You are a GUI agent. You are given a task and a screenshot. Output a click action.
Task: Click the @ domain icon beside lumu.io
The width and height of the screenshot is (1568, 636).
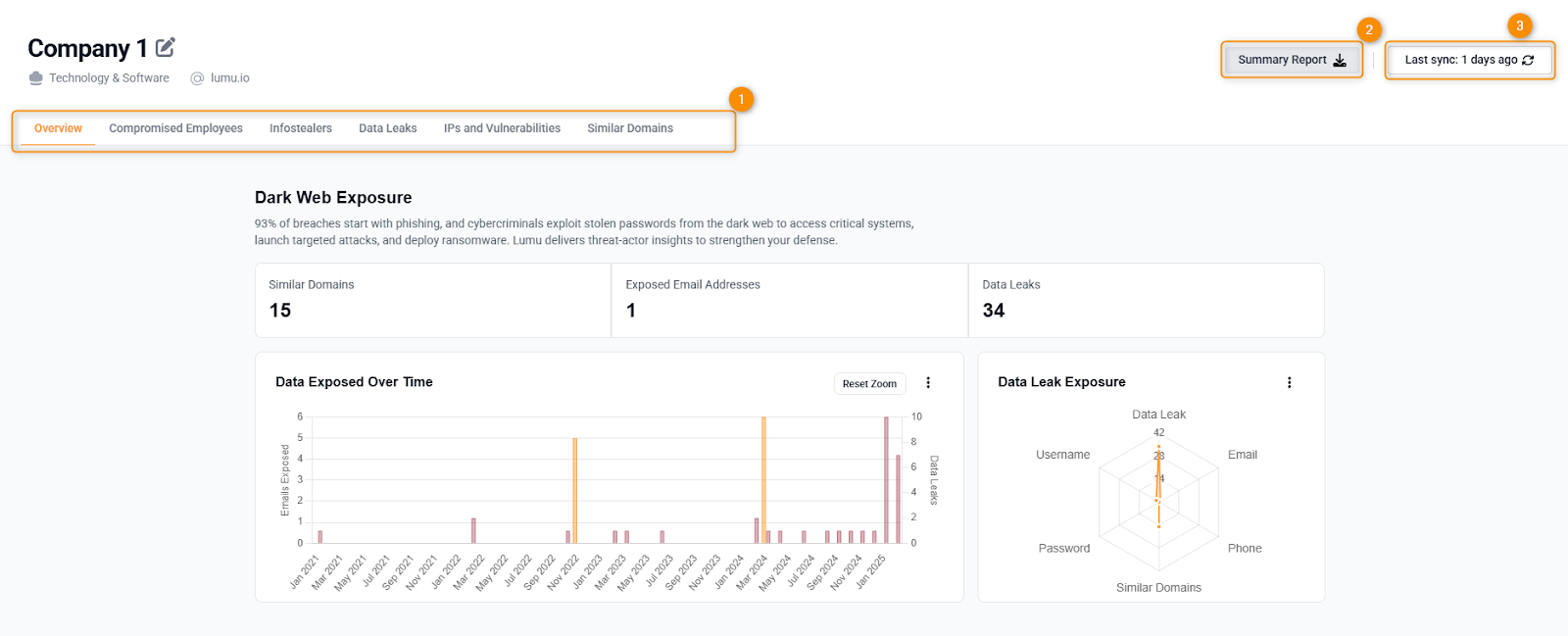tap(197, 78)
